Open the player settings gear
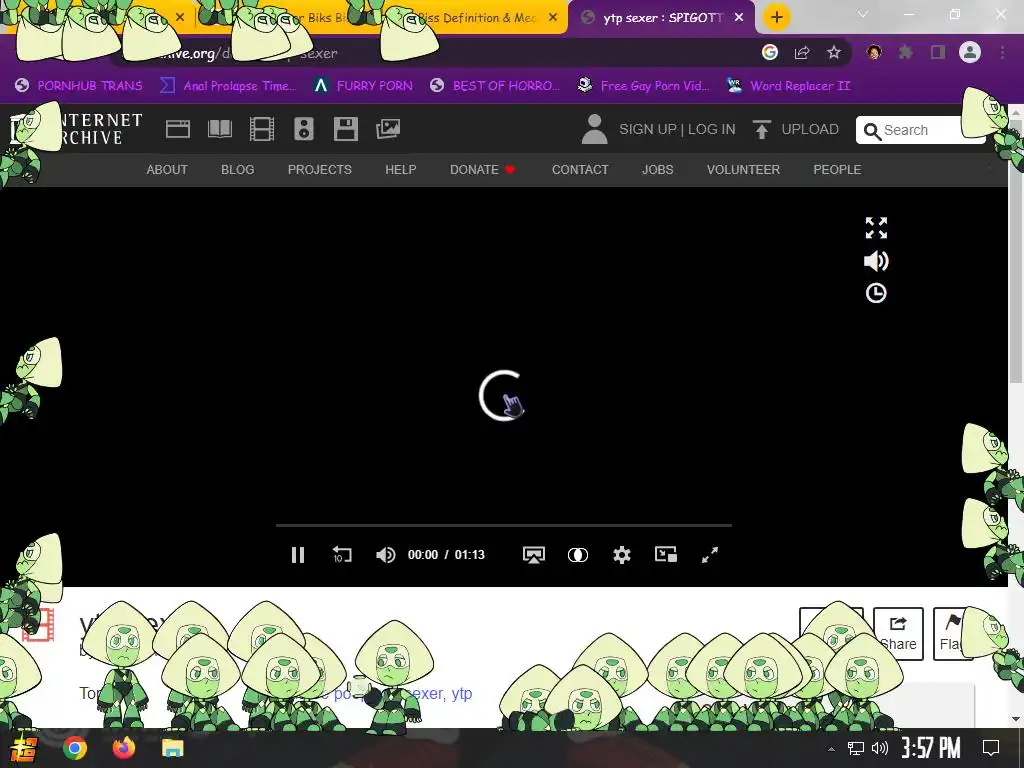 click(622, 555)
